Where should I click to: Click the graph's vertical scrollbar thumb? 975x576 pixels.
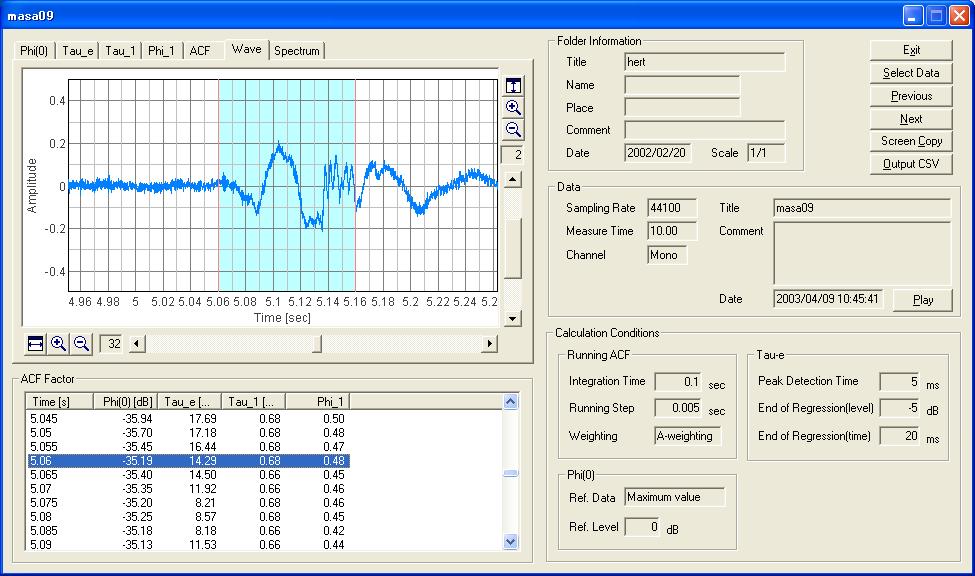[x=512, y=249]
